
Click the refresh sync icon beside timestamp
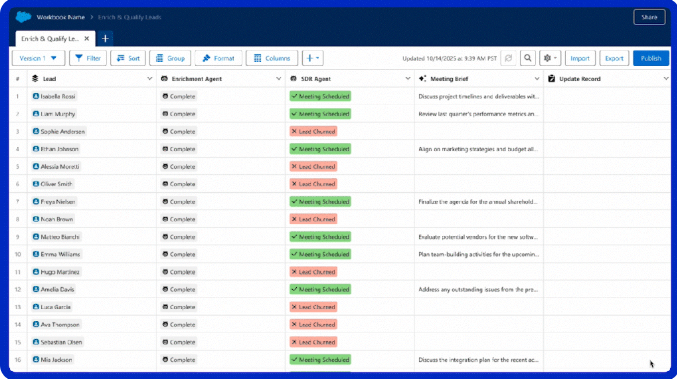[x=508, y=58]
